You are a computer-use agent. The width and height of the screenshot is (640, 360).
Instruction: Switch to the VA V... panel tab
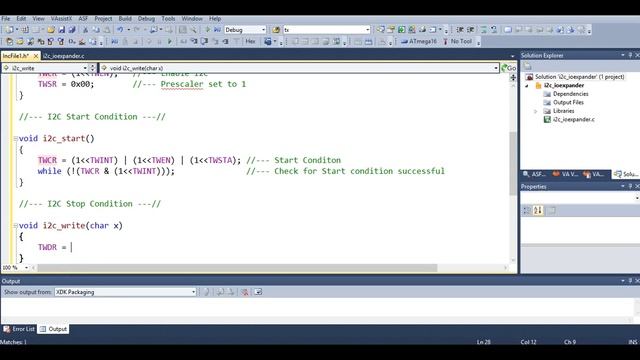565,174
